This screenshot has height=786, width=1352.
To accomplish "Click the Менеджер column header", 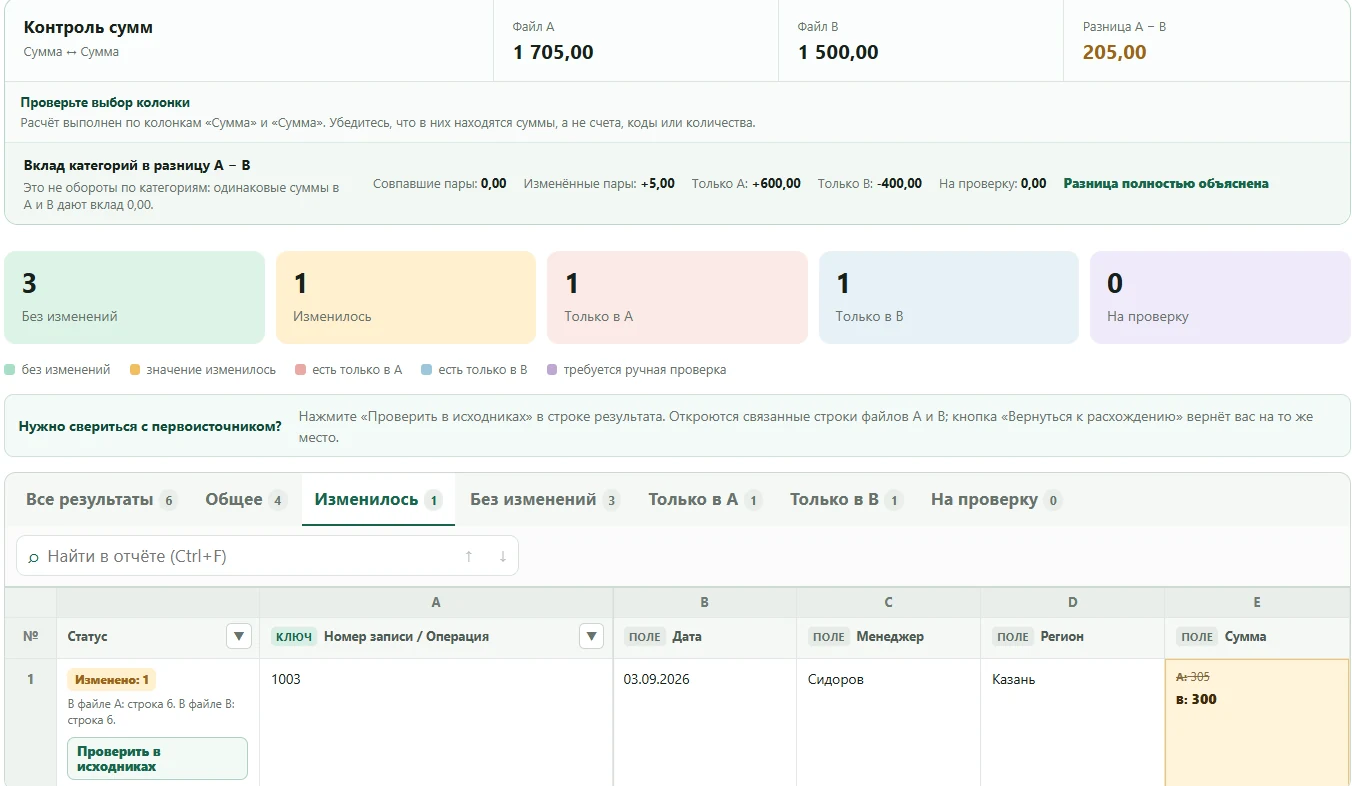I will (890, 636).
